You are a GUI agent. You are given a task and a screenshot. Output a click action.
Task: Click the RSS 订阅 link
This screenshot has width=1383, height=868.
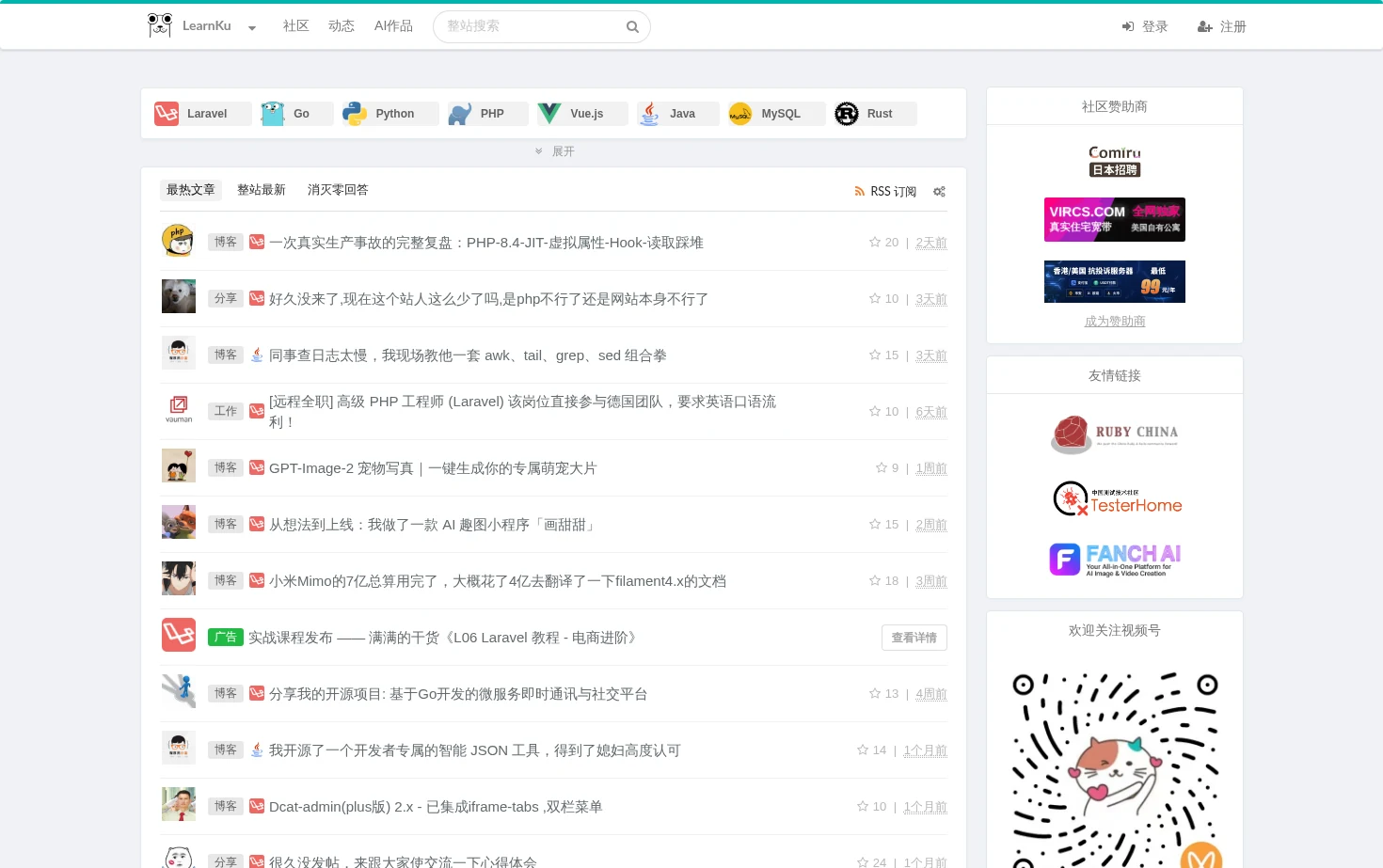(x=885, y=191)
